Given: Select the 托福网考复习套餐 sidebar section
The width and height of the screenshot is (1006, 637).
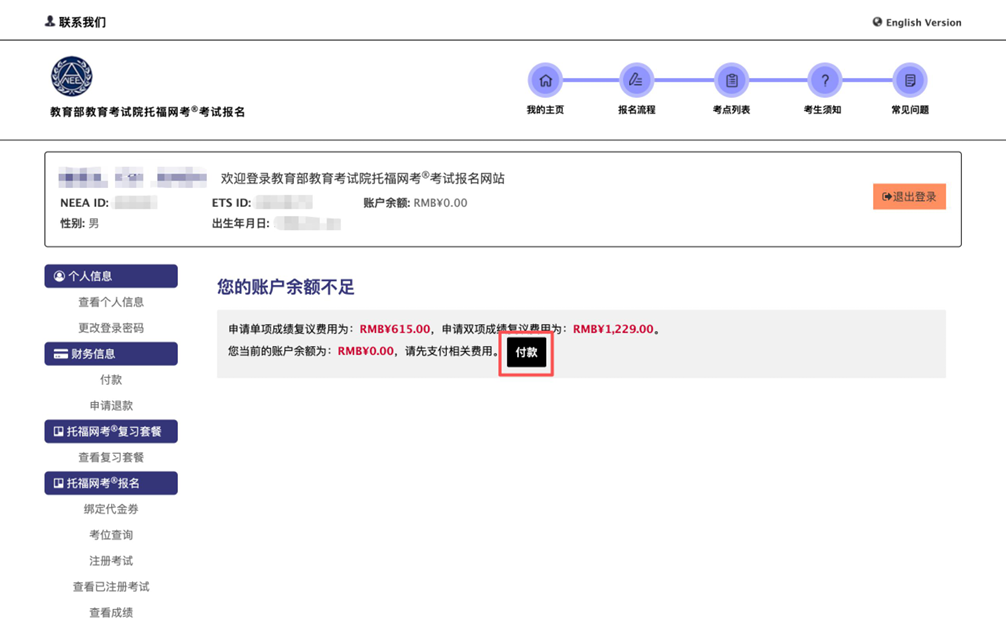Looking at the screenshot, I should pyautogui.click(x=111, y=431).
